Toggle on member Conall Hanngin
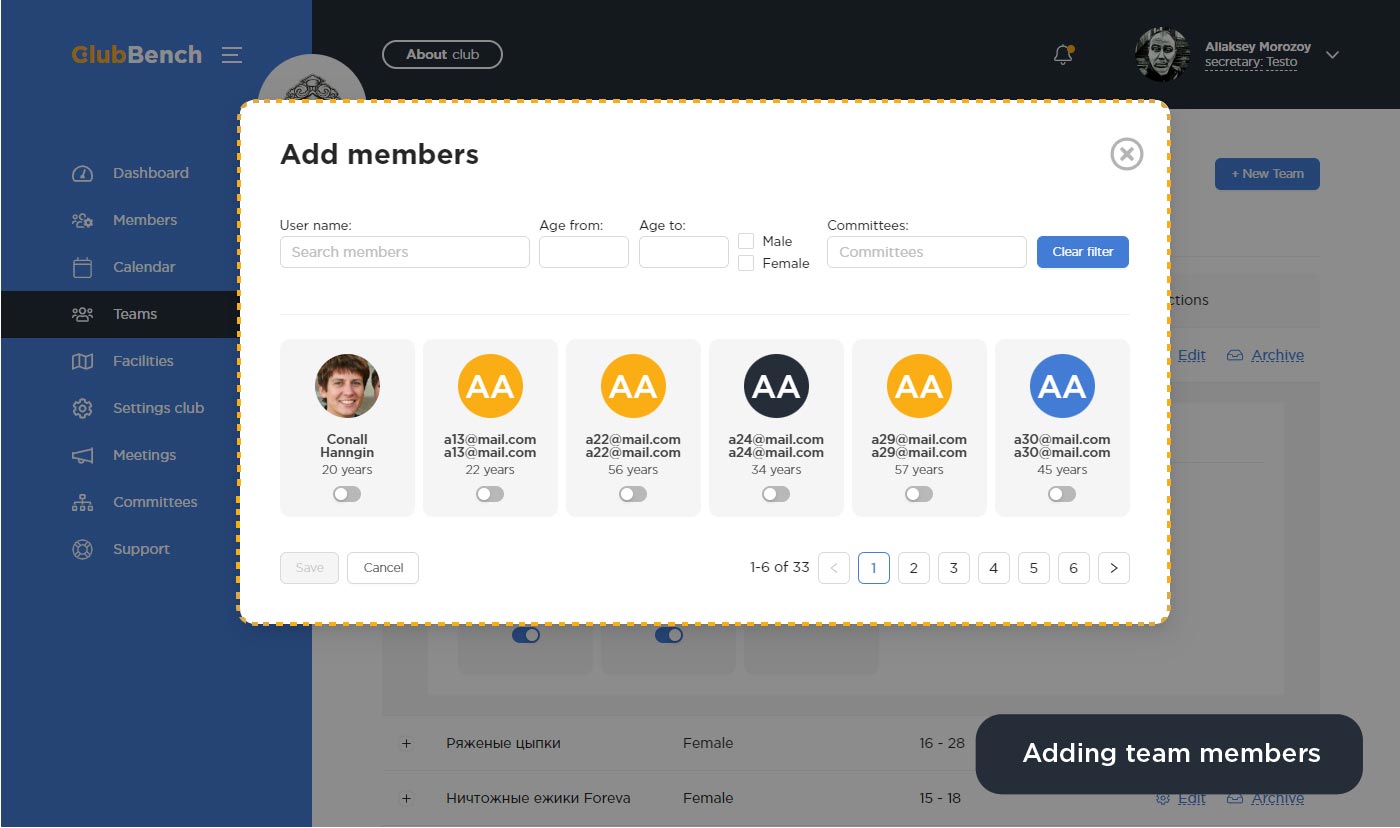The image size is (1400, 828). (x=347, y=494)
